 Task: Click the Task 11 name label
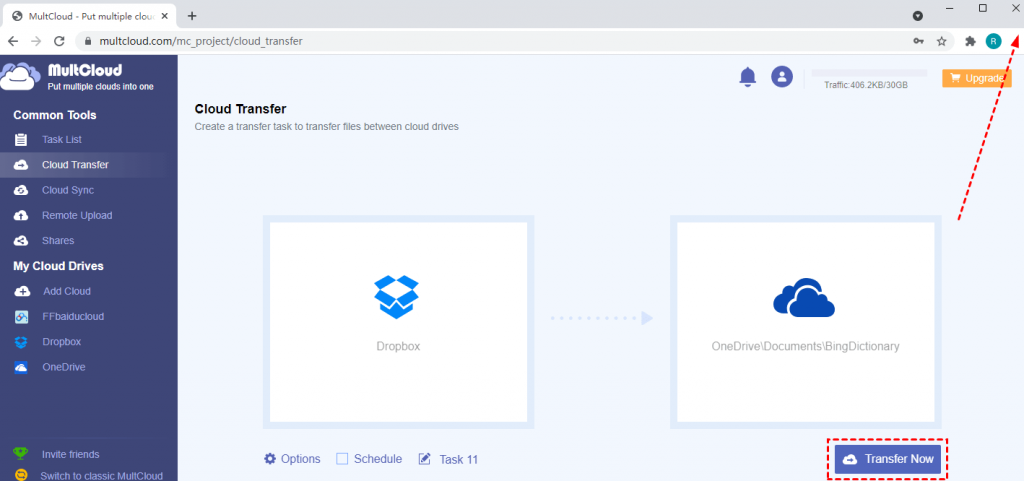click(x=458, y=459)
